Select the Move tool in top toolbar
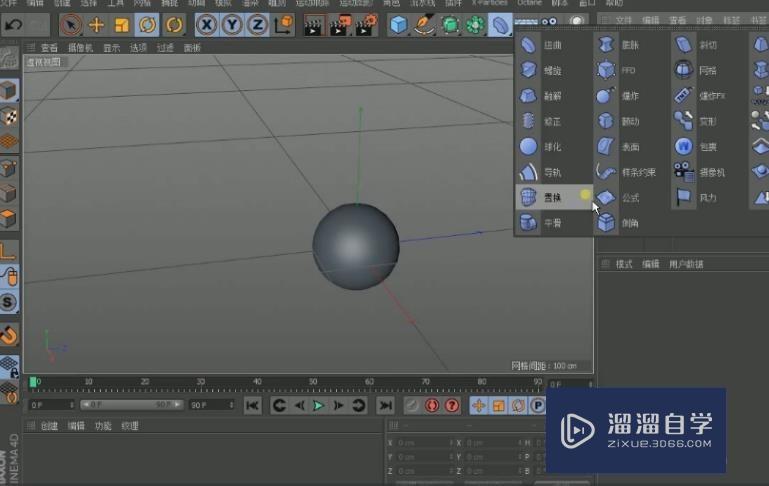Viewport: 769px width, 486px height. point(97,24)
